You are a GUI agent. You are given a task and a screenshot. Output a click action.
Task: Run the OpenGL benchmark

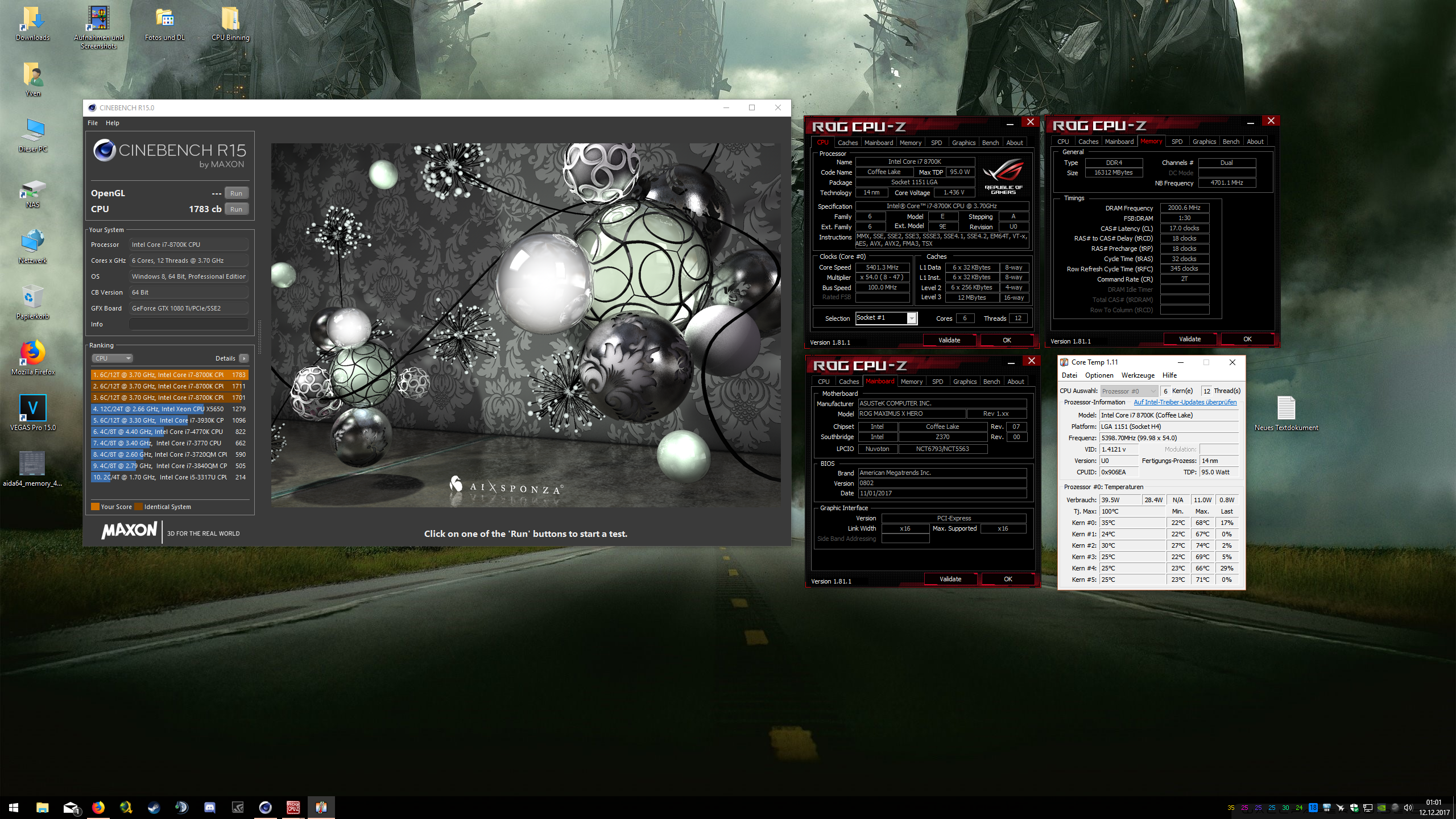236,193
